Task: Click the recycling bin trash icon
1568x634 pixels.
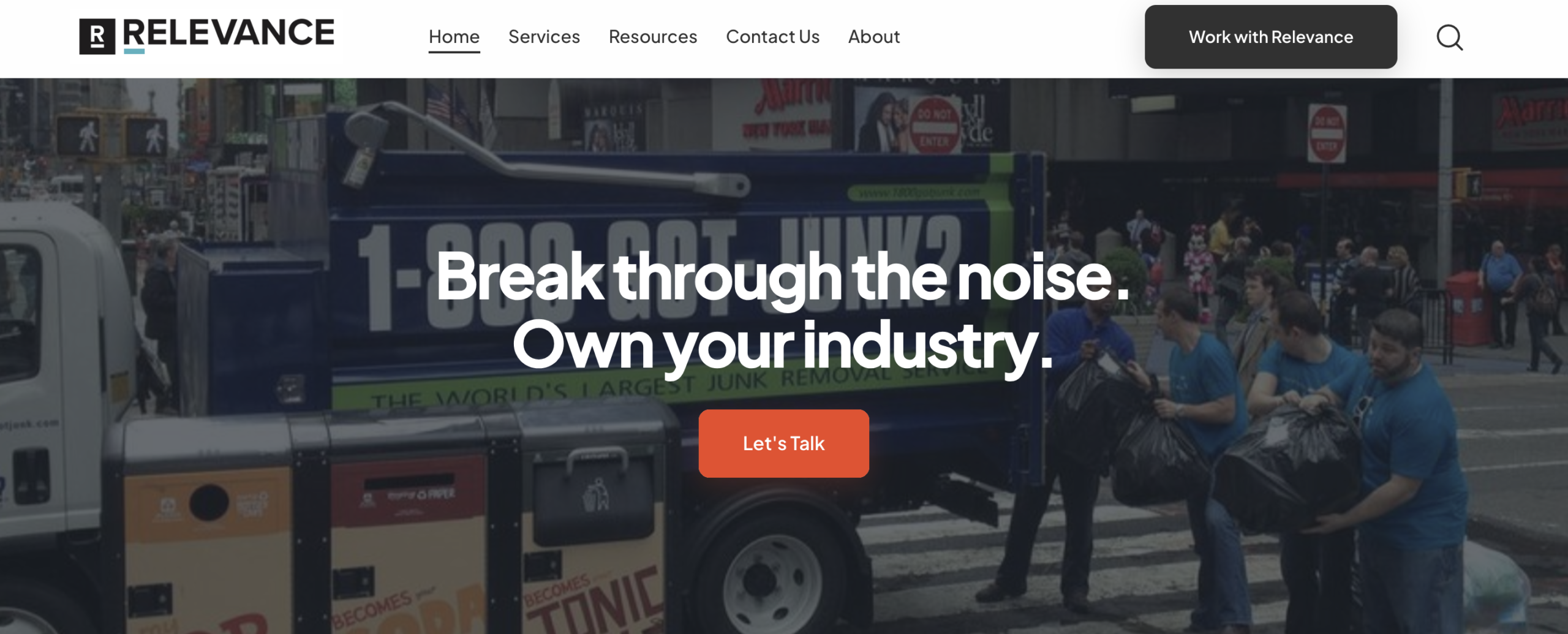Action: [595, 494]
